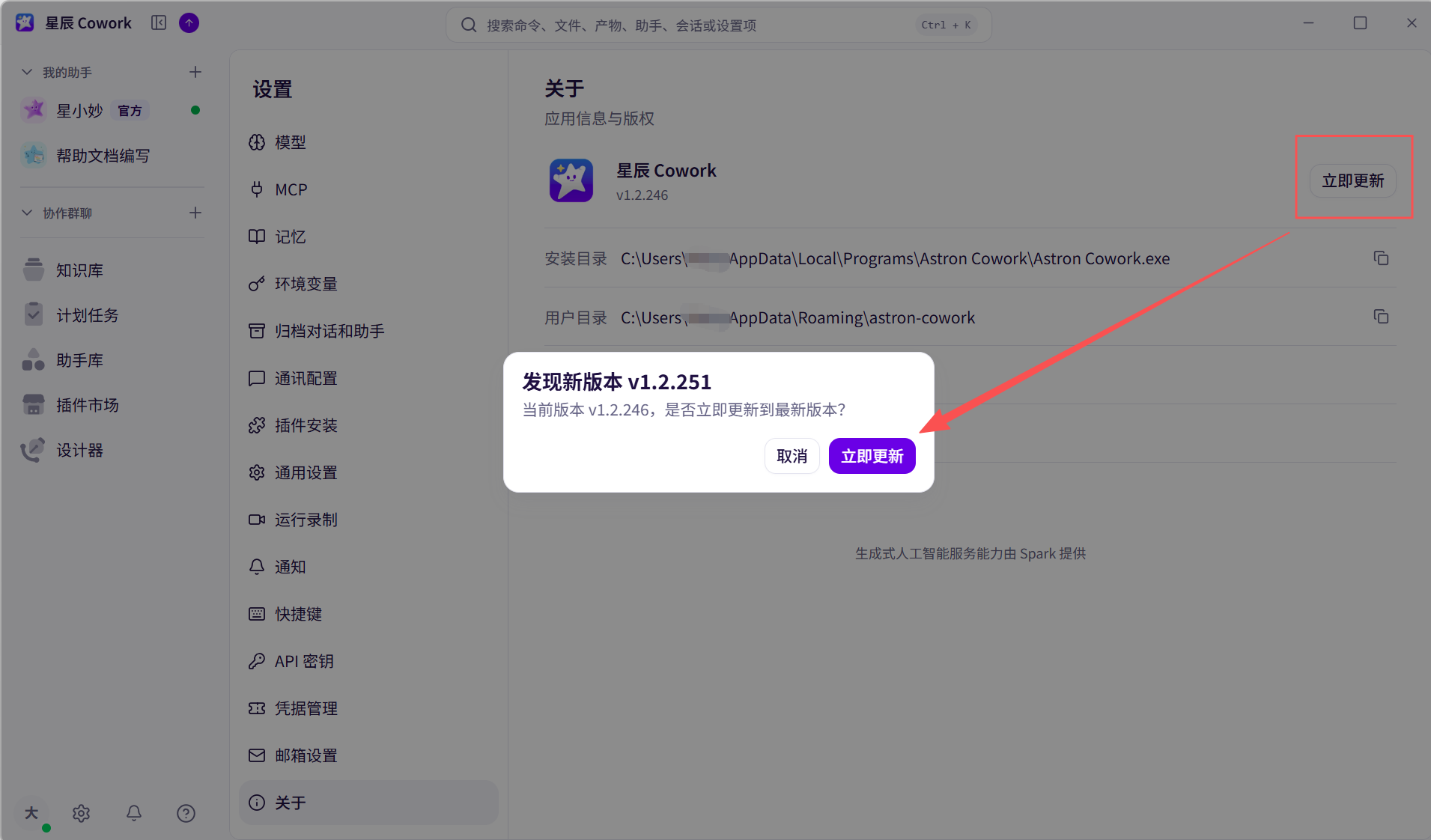The width and height of the screenshot is (1431, 840).
Task: Click the user avatar at bottom left
Action: coord(31,813)
